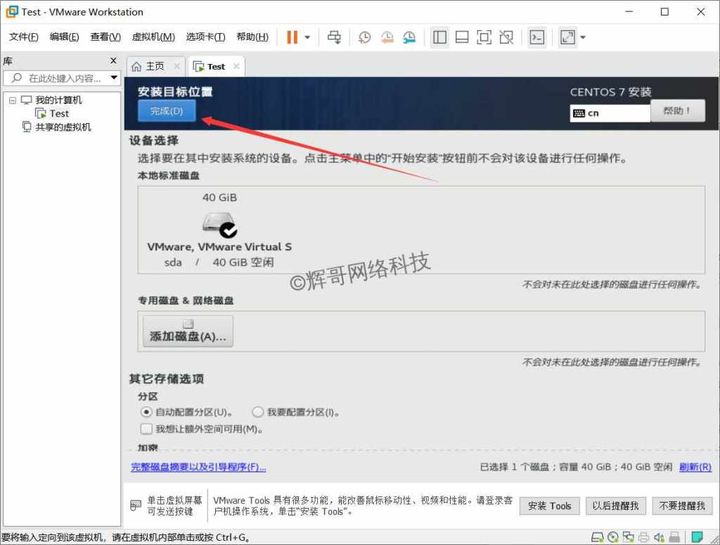Enter full screen mode icon

[x=484, y=37]
